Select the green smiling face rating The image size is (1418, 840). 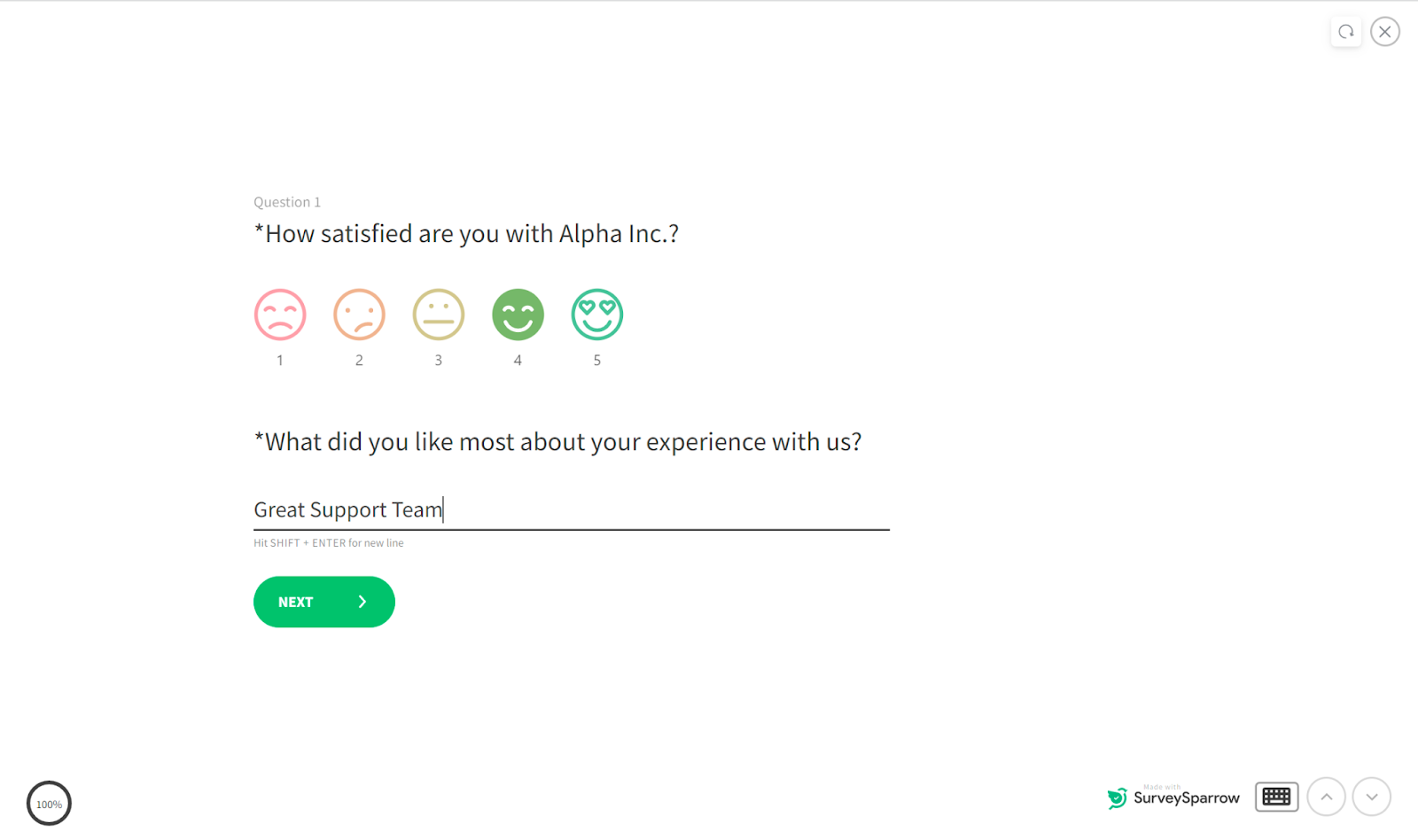point(518,315)
